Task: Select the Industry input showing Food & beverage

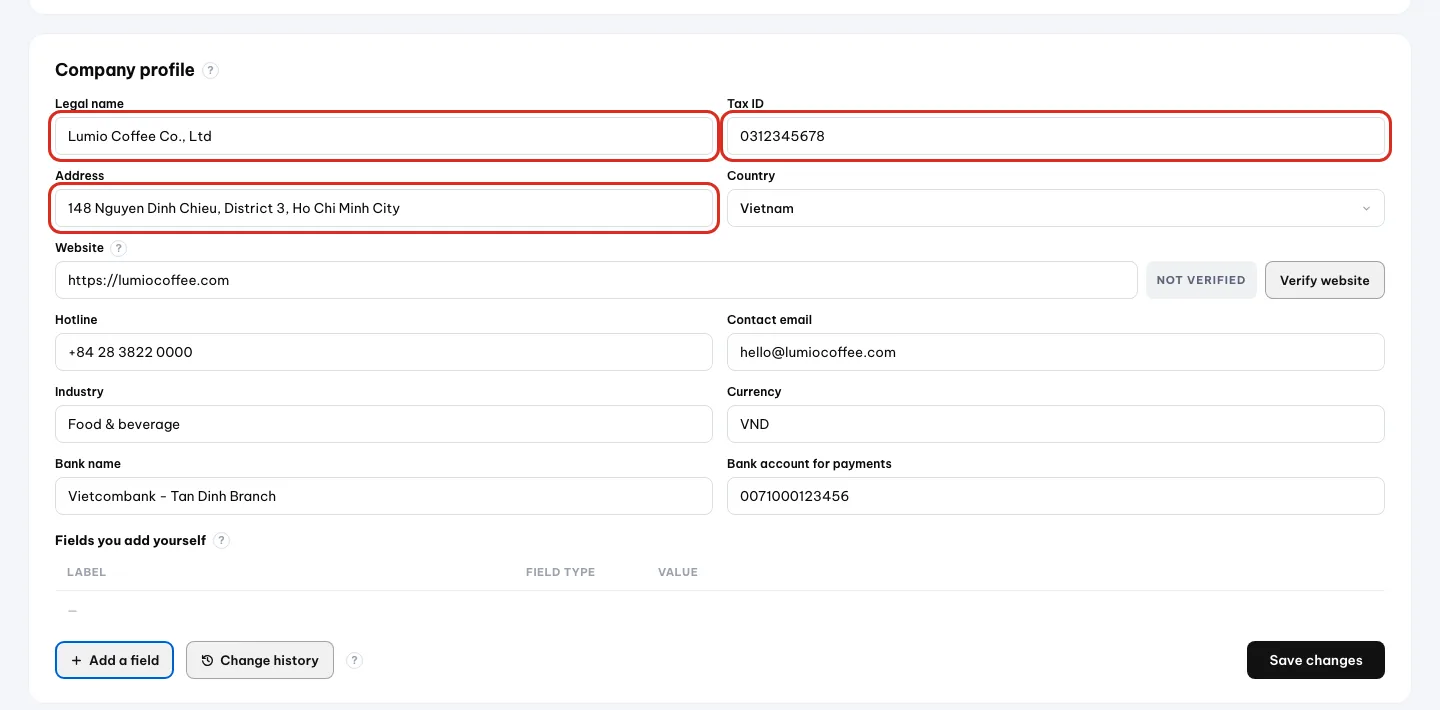Action: [x=384, y=424]
